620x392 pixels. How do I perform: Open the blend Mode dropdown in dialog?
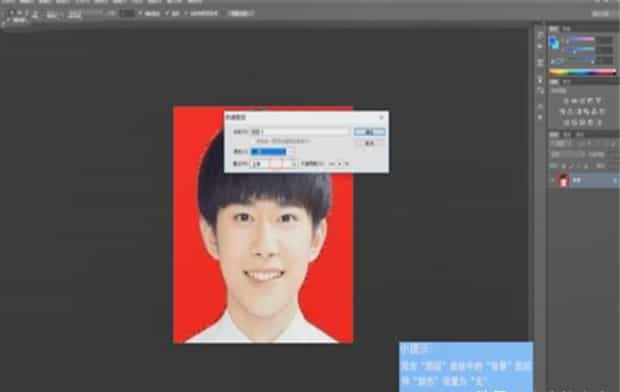pos(273,164)
